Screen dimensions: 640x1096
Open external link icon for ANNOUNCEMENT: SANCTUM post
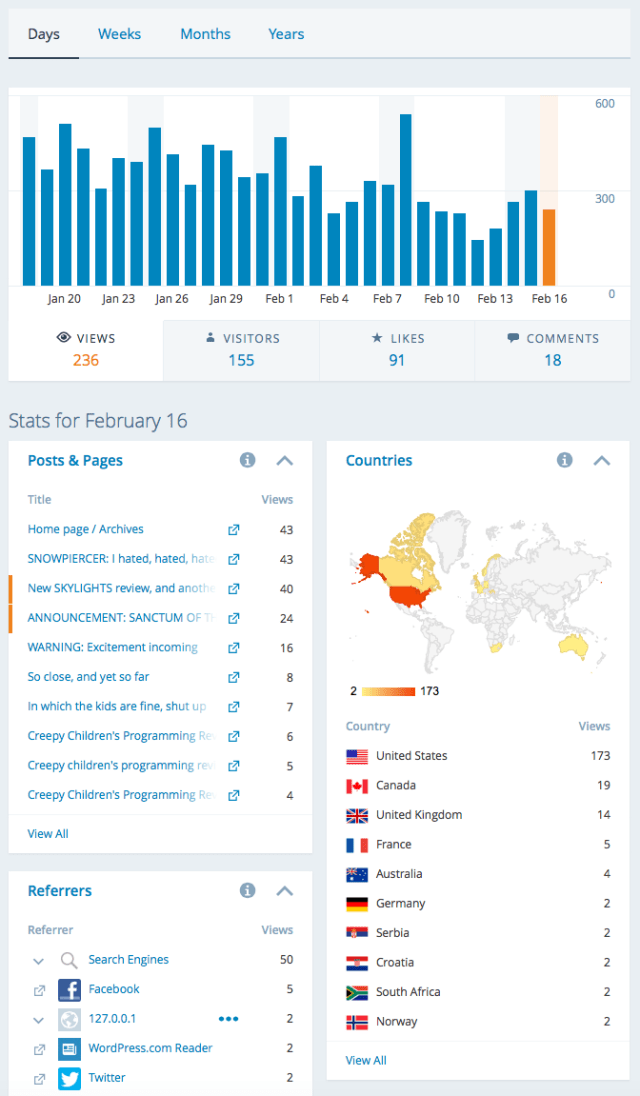(234, 618)
